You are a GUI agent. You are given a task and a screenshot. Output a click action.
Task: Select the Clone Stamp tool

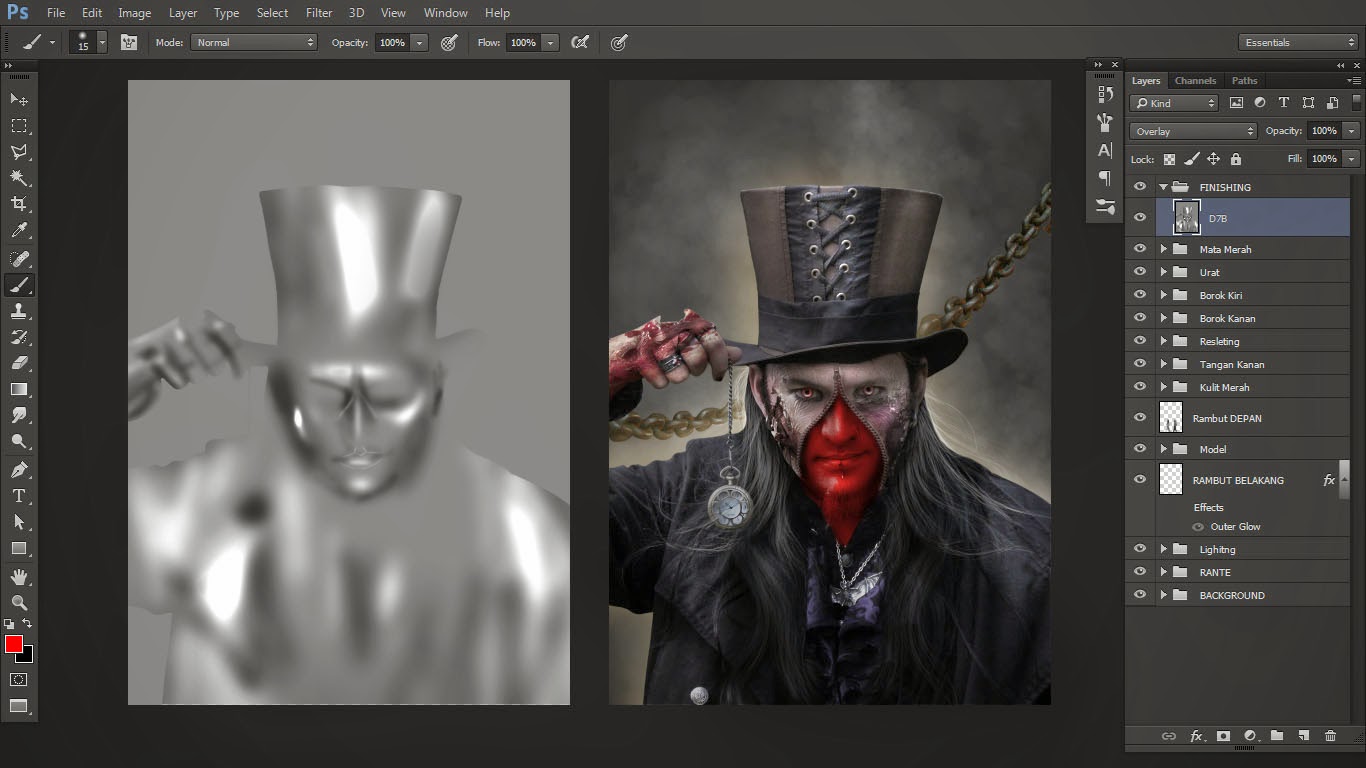point(19,311)
